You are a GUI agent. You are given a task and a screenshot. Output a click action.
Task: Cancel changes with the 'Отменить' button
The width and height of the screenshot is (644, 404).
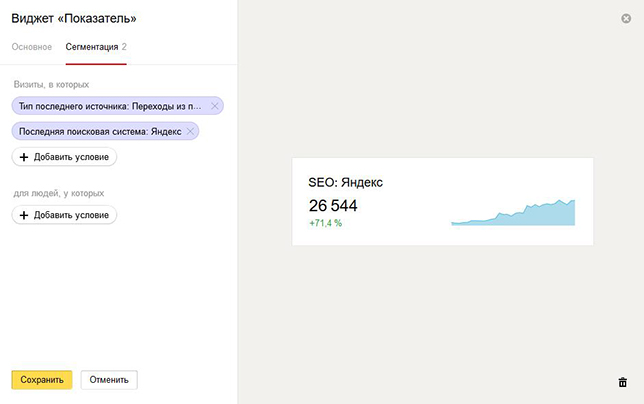[x=109, y=380]
